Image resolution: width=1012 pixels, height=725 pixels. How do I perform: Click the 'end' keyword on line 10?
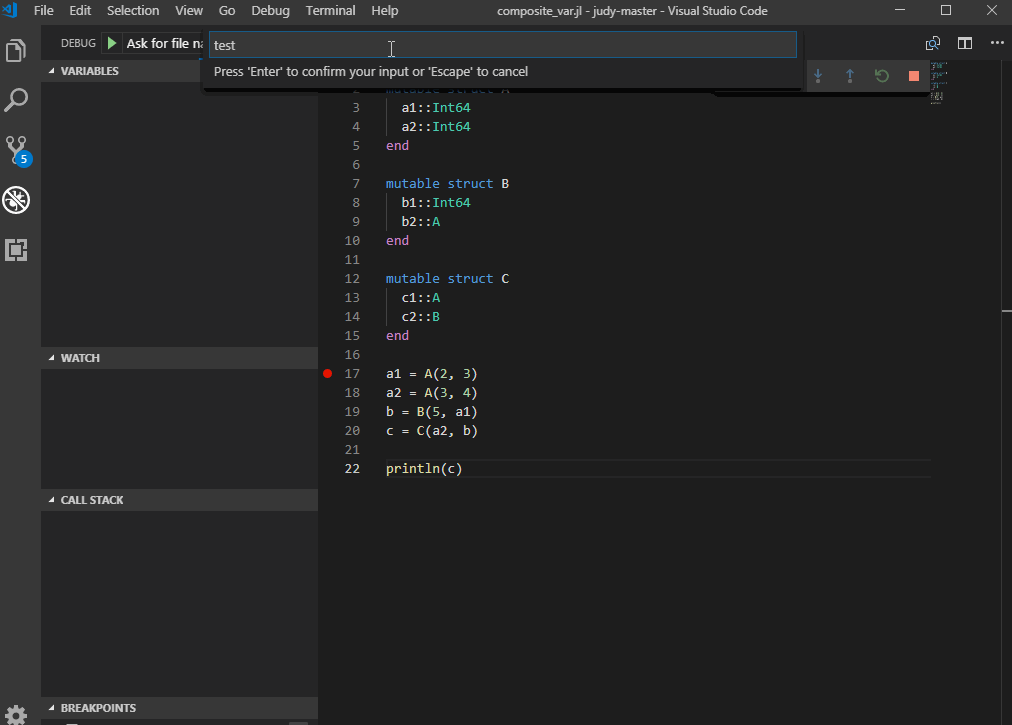pos(397,240)
